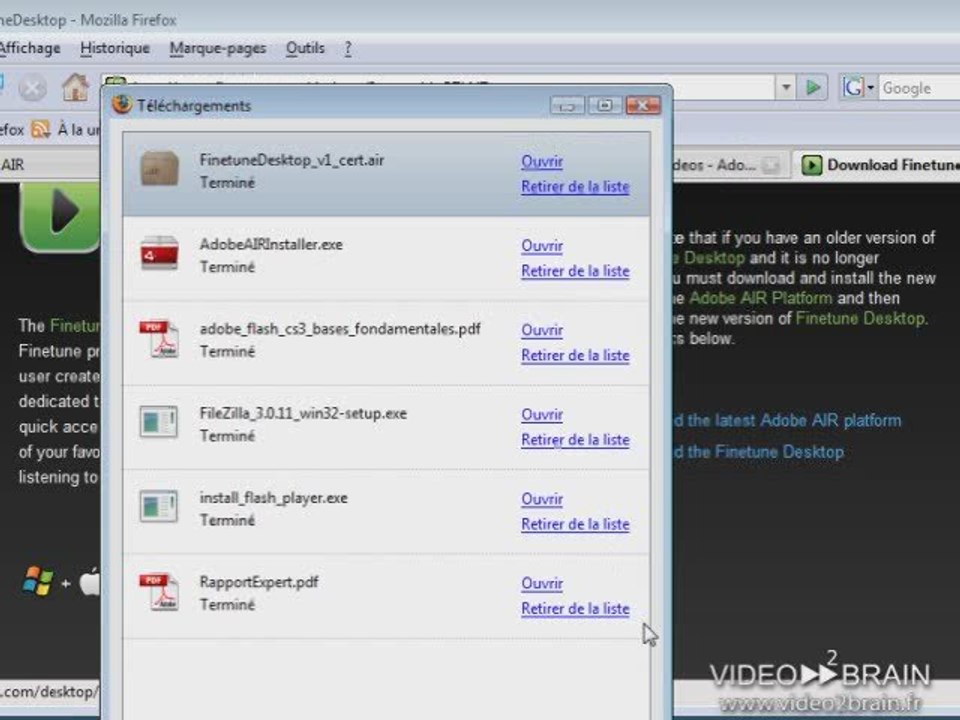This screenshot has height=720, width=960.
Task: Click green Adobe AIR Platform text link
Action: click(760, 298)
